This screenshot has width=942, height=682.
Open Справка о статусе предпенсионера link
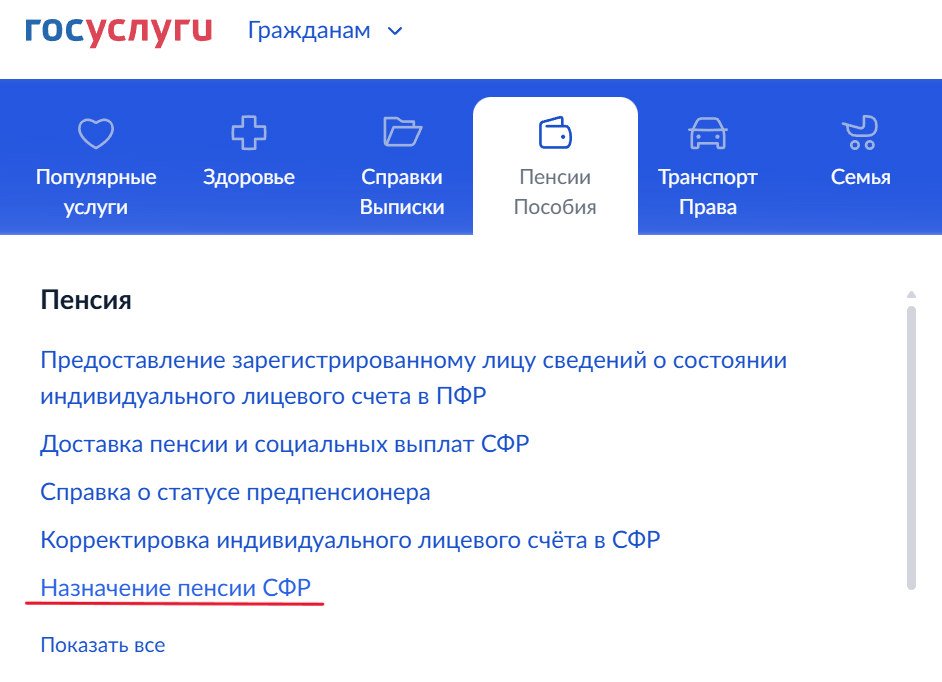236,492
